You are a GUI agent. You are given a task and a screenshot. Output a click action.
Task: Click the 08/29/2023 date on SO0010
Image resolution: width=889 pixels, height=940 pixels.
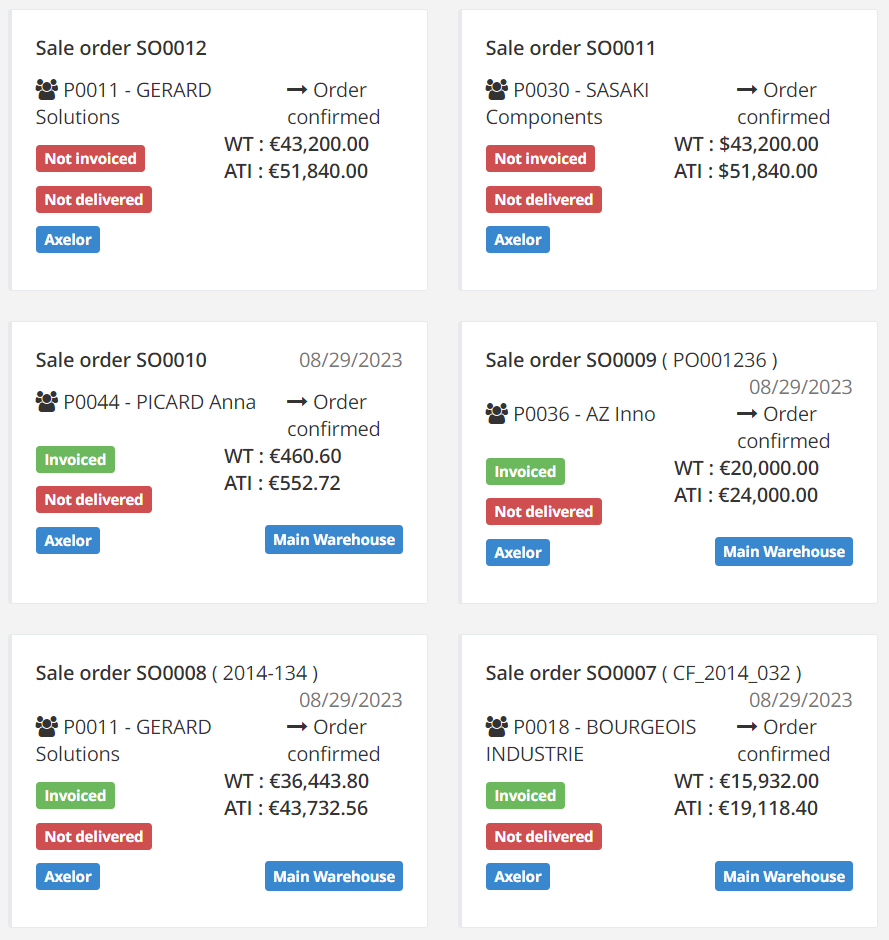(351, 360)
